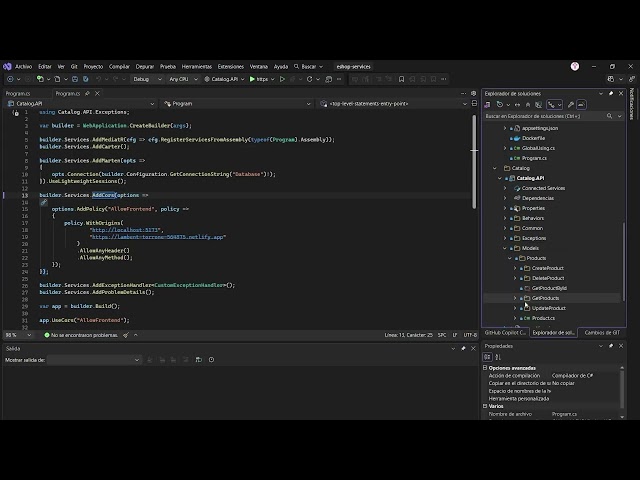Open the Herramientas menu
The image size is (640, 480).
pyautogui.click(x=197, y=67)
